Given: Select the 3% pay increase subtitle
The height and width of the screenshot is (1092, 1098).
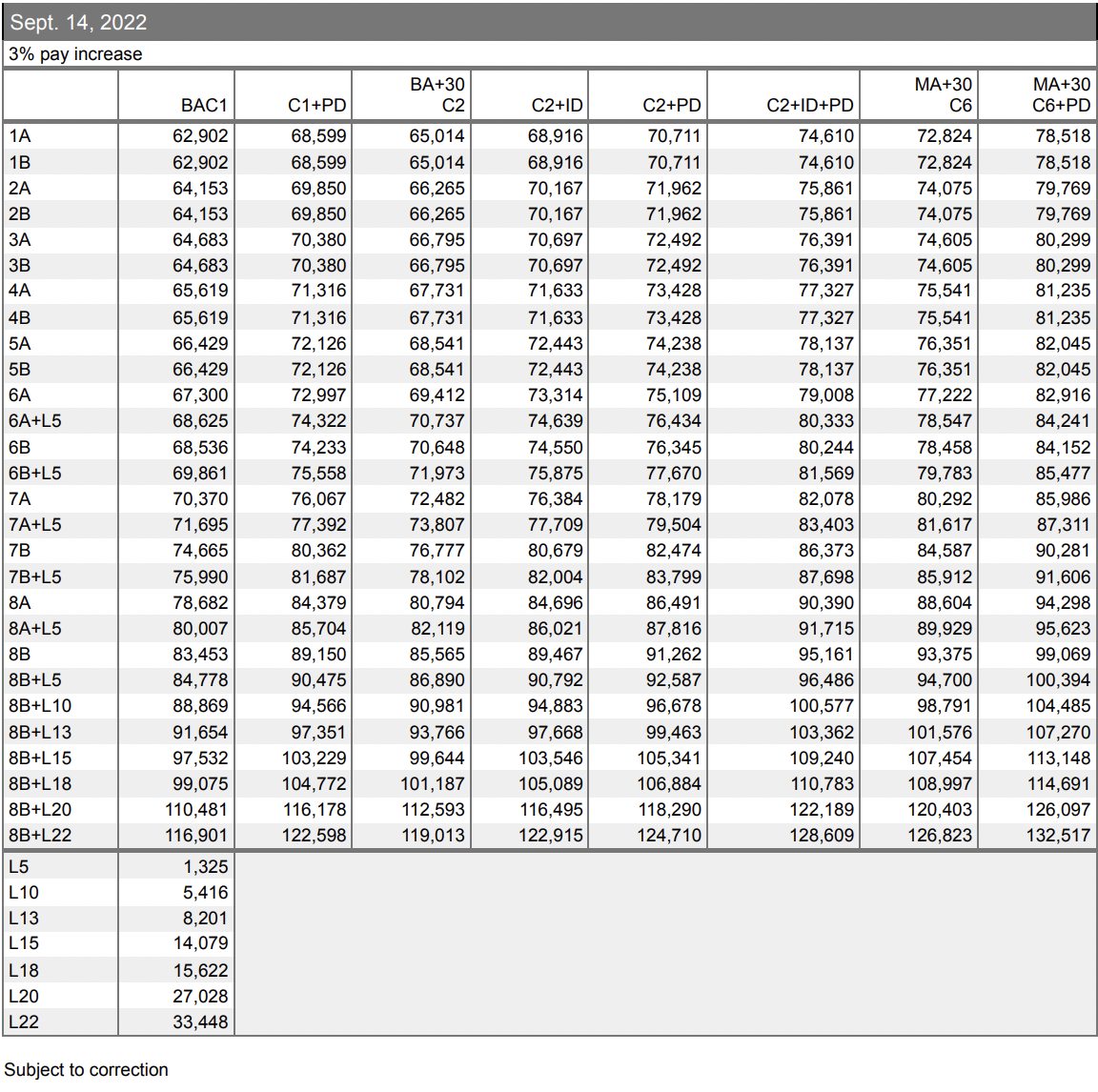Looking at the screenshot, I should click(75, 54).
